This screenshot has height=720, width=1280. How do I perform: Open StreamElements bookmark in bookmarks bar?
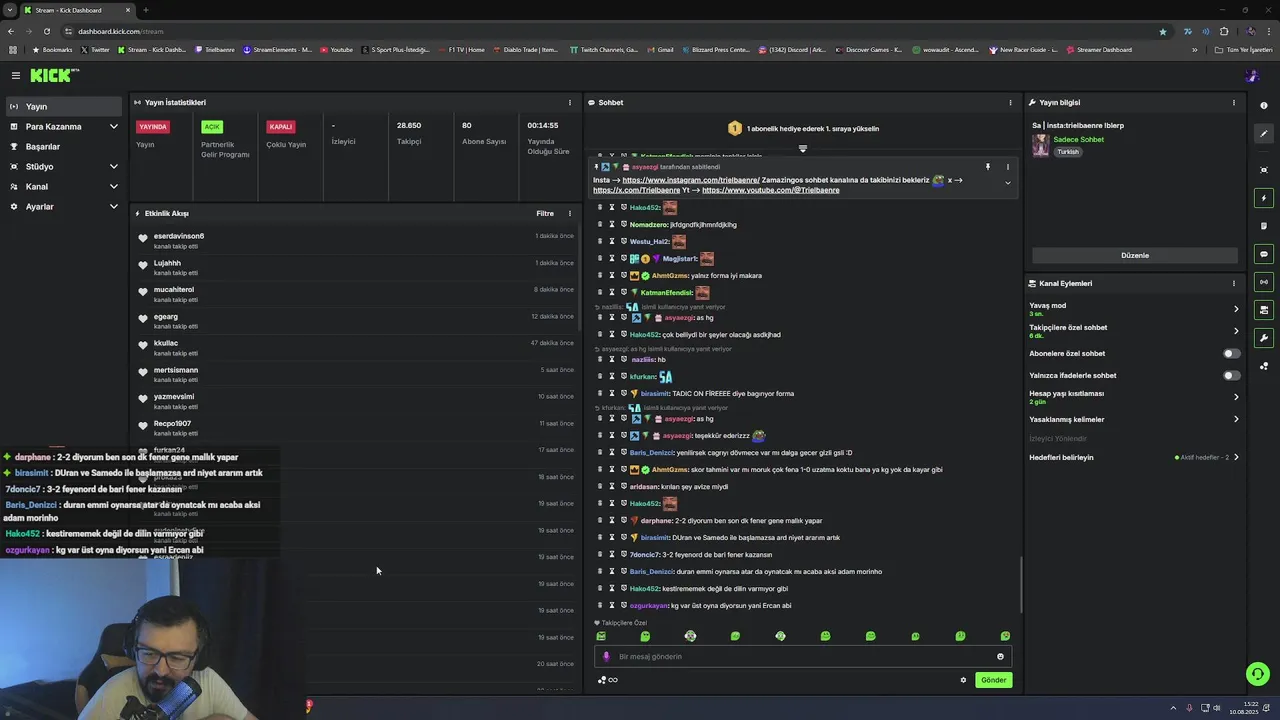[x=277, y=49]
